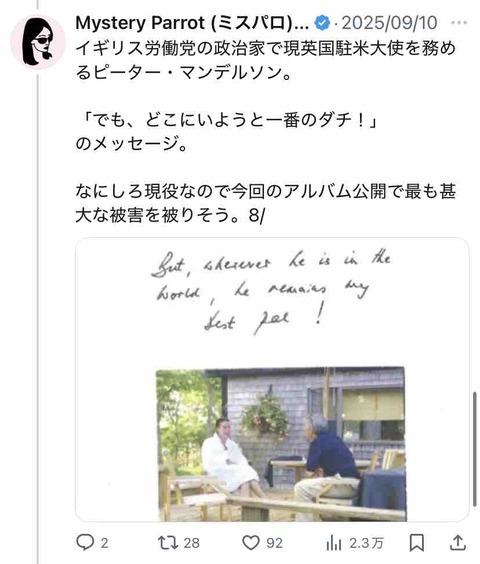The width and height of the screenshot is (480, 564).
Task: Click the blue verified badge
Action: pyautogui.click(x=322, y=23)
